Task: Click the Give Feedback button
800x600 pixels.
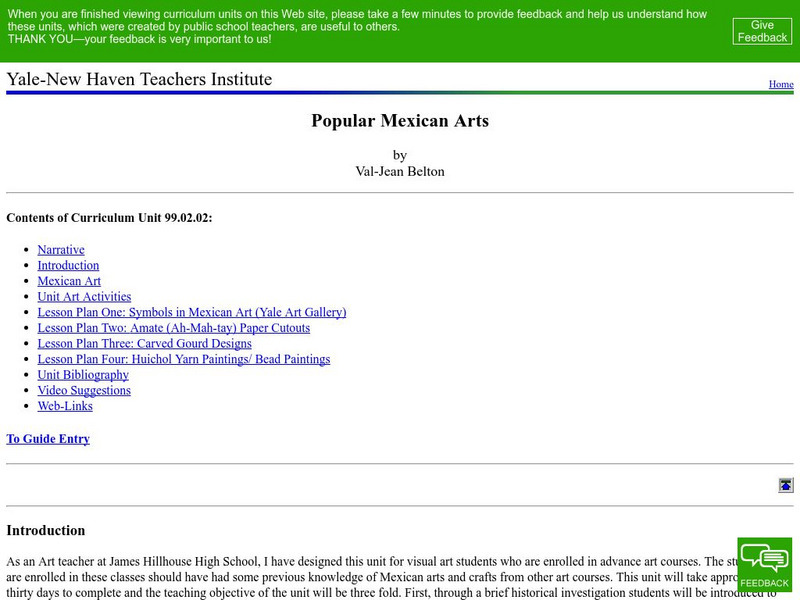Action: pyautogui.click(x=761, y=31)
